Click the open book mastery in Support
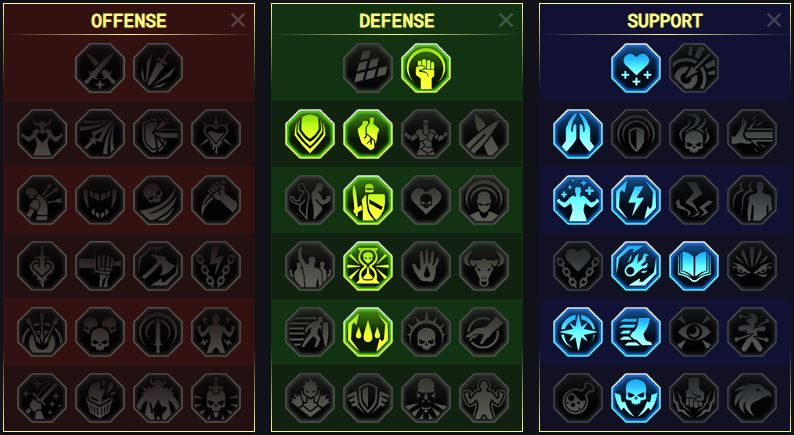Image resolution: width=794 pixels, height=435 pixels. (x=694, y=266)
